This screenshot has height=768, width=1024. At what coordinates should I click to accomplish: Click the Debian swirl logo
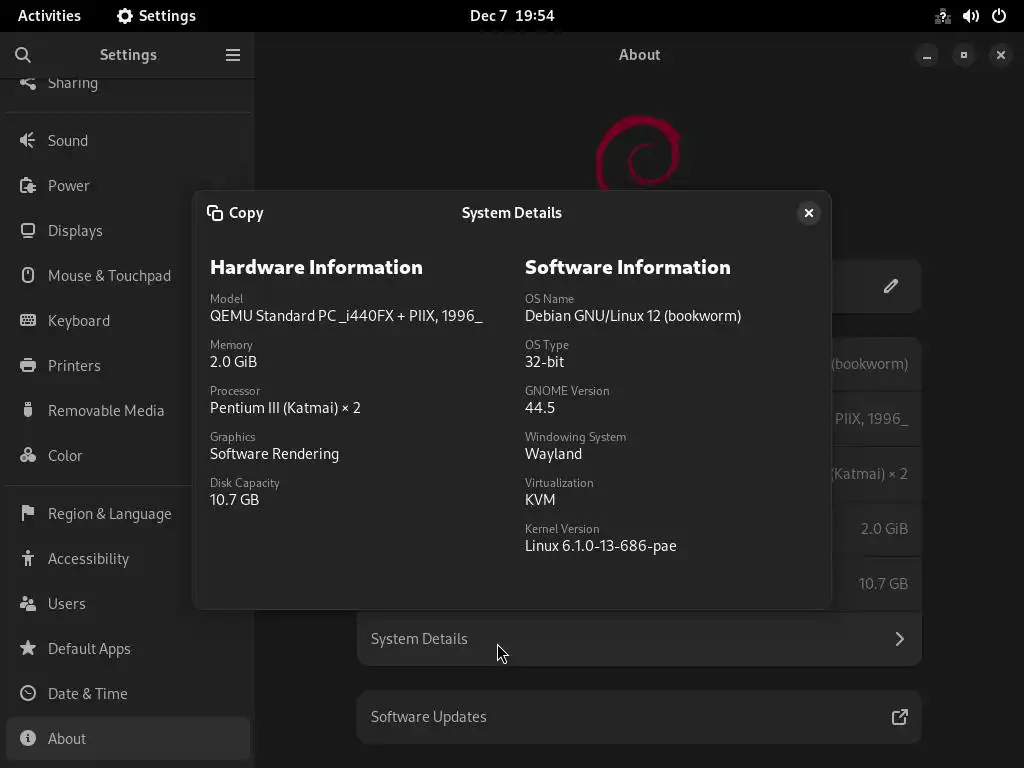click(638, 153)
